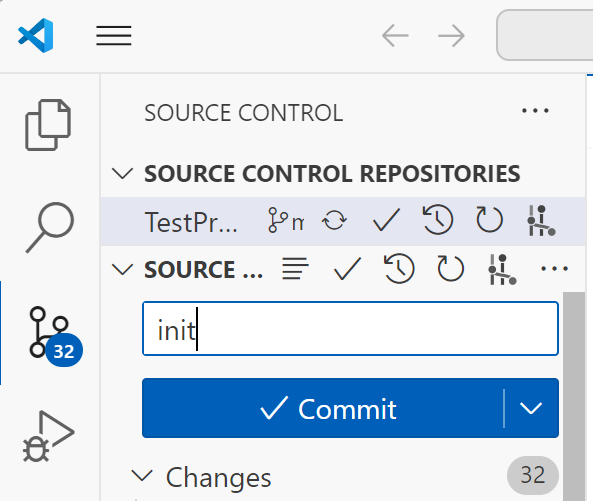This screenshot has height=501, width=593.
Task: Refresh icon in Source section header
Action: 450,269
